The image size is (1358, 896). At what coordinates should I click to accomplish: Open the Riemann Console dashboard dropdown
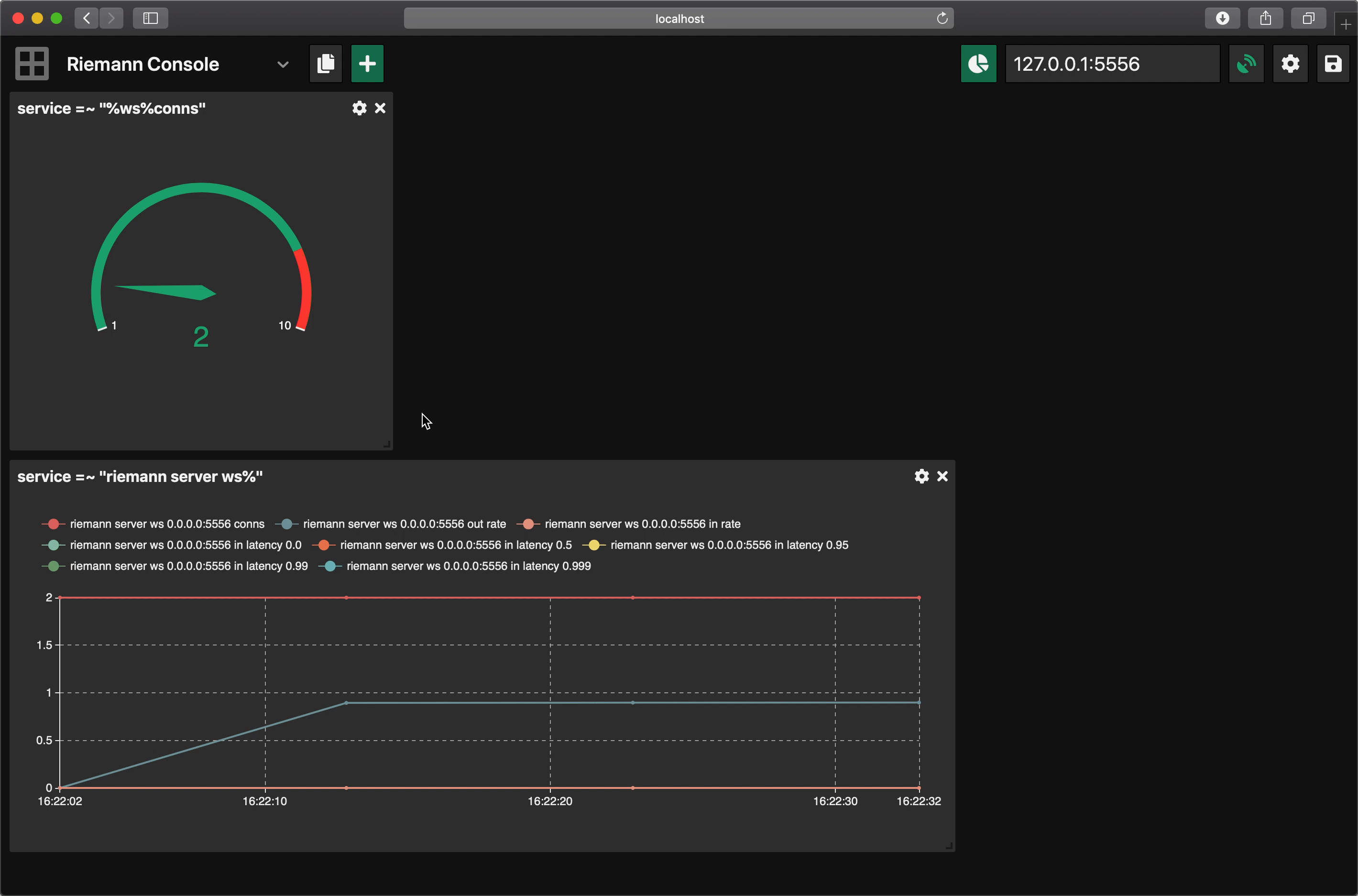pyautogui.click(x=282, y=65)
